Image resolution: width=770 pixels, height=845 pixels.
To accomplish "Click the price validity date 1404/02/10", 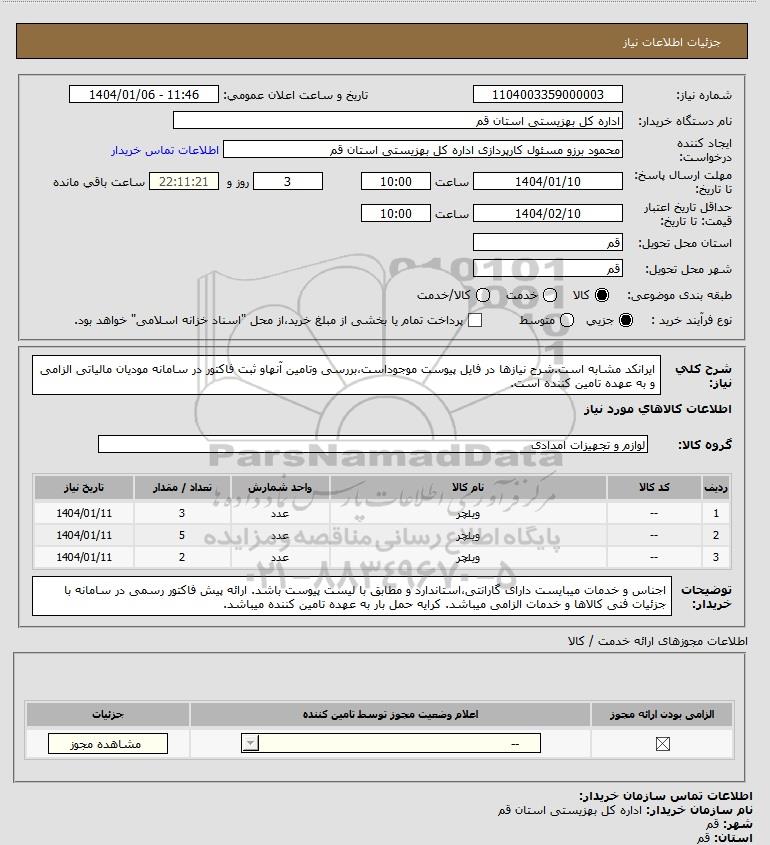I will (547, 213).
